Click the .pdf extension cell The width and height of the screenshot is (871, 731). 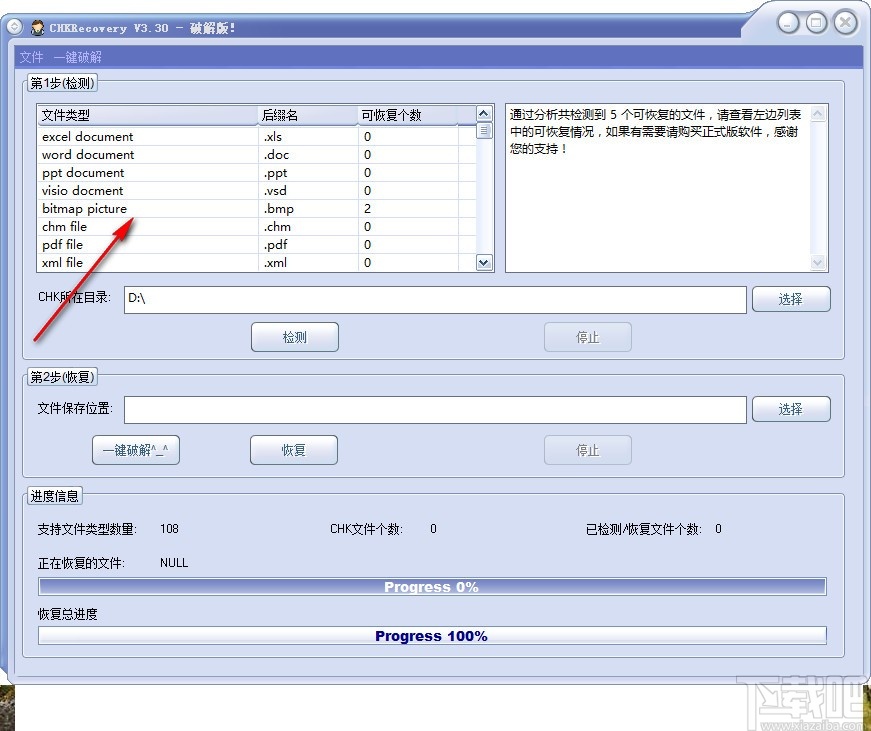[x=308, y=244]
